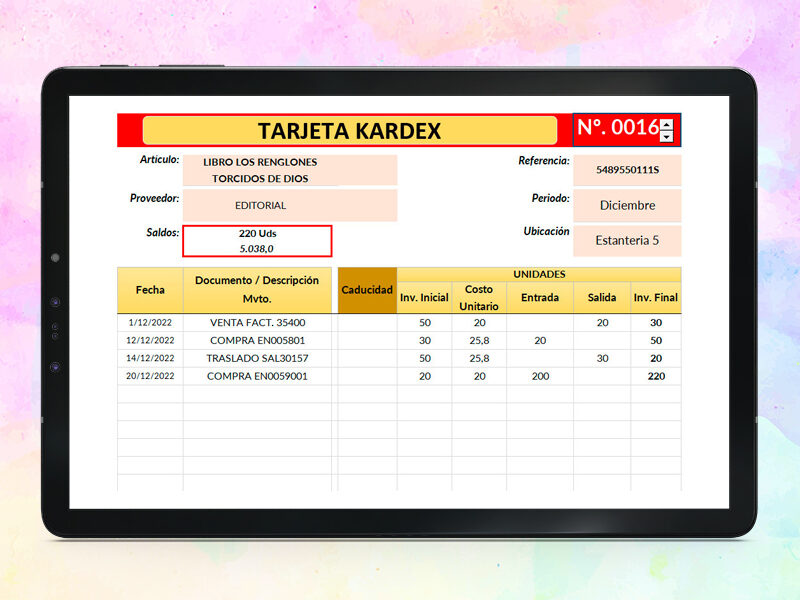Image resolution: width=800 pixels, height=600 pixels.
Task: Select the reference value 5489550111S
Action: (x=627, y=170)
